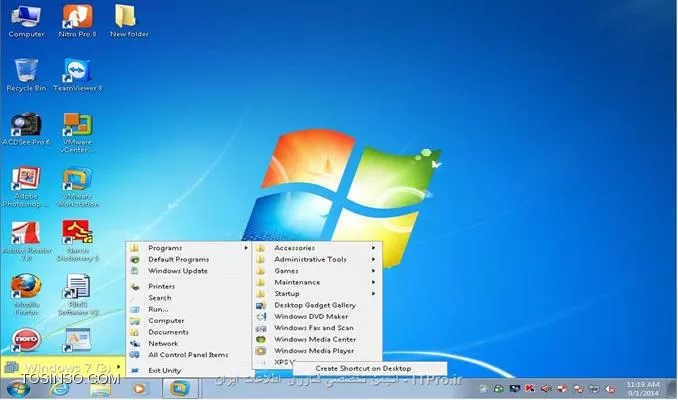The height and width of the screenshot is (400, 678).
Task: Open Printers from the Unity menu
Action: (189, 286)
